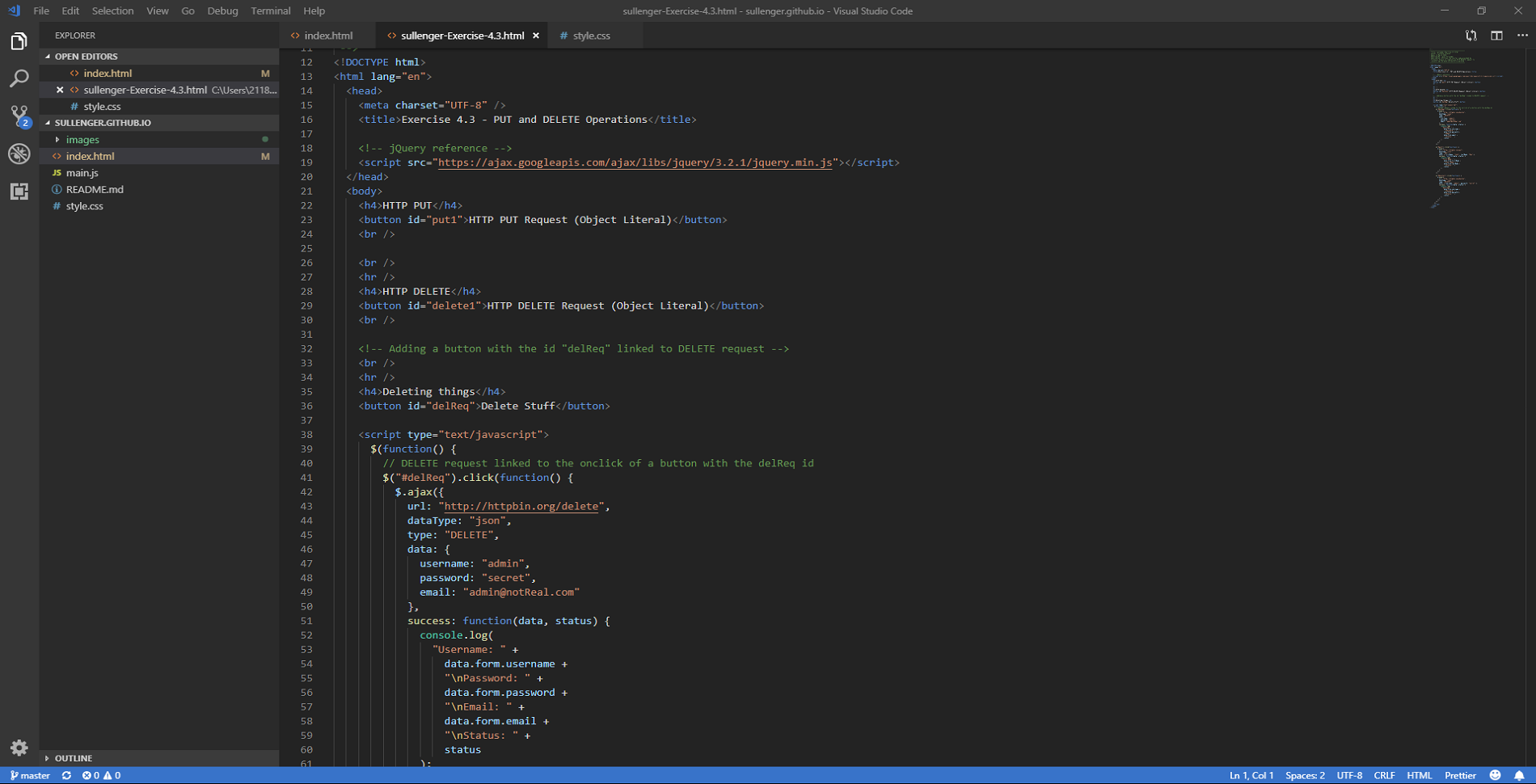Follow the jQuery googleapis script URL link
Viewport: 1536px width, 784px height.
click(x=635, y=162)
